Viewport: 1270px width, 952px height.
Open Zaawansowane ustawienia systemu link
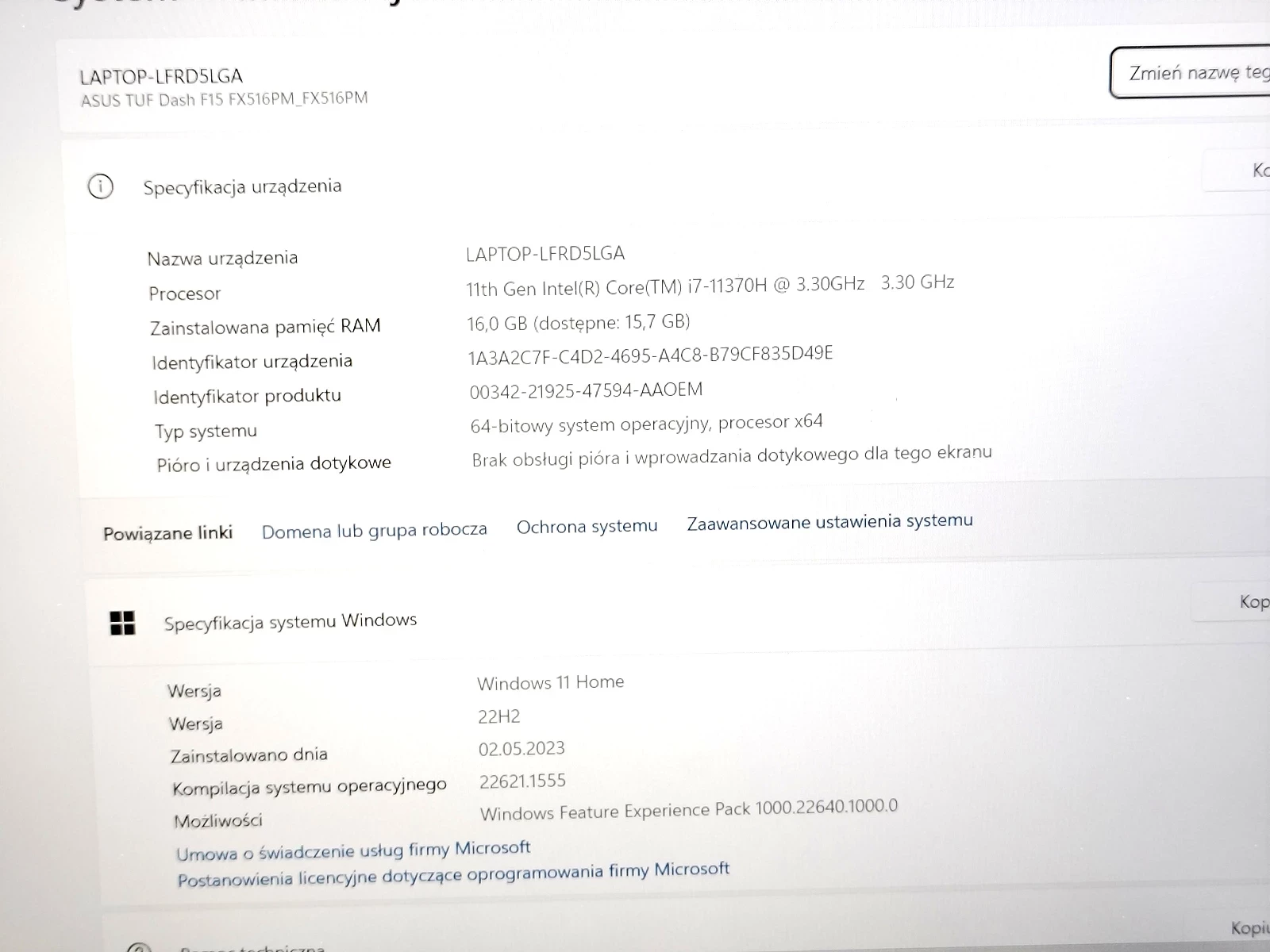tap(829, 522)
